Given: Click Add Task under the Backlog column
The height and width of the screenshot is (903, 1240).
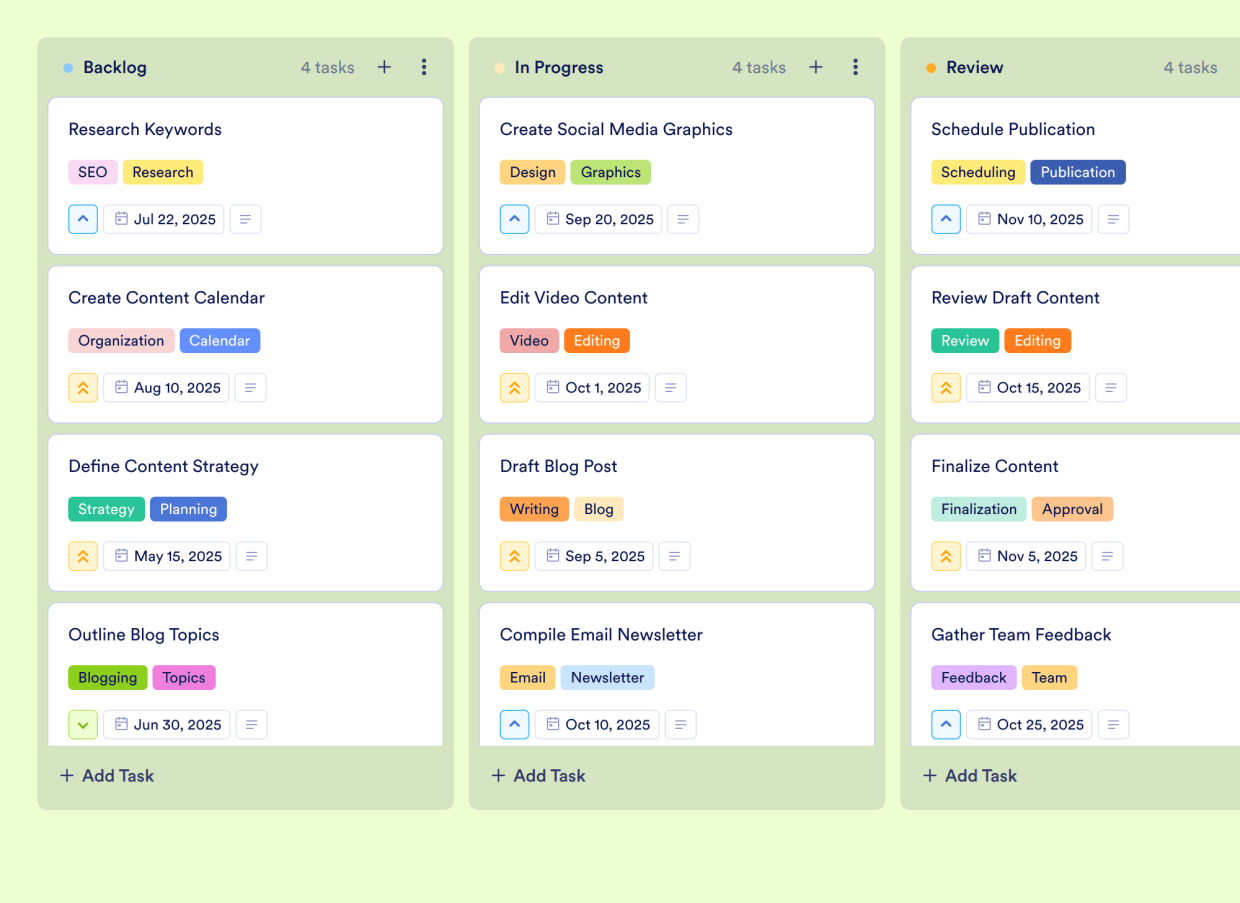Looking at the screenshot, I should click(x=106, y=775).
